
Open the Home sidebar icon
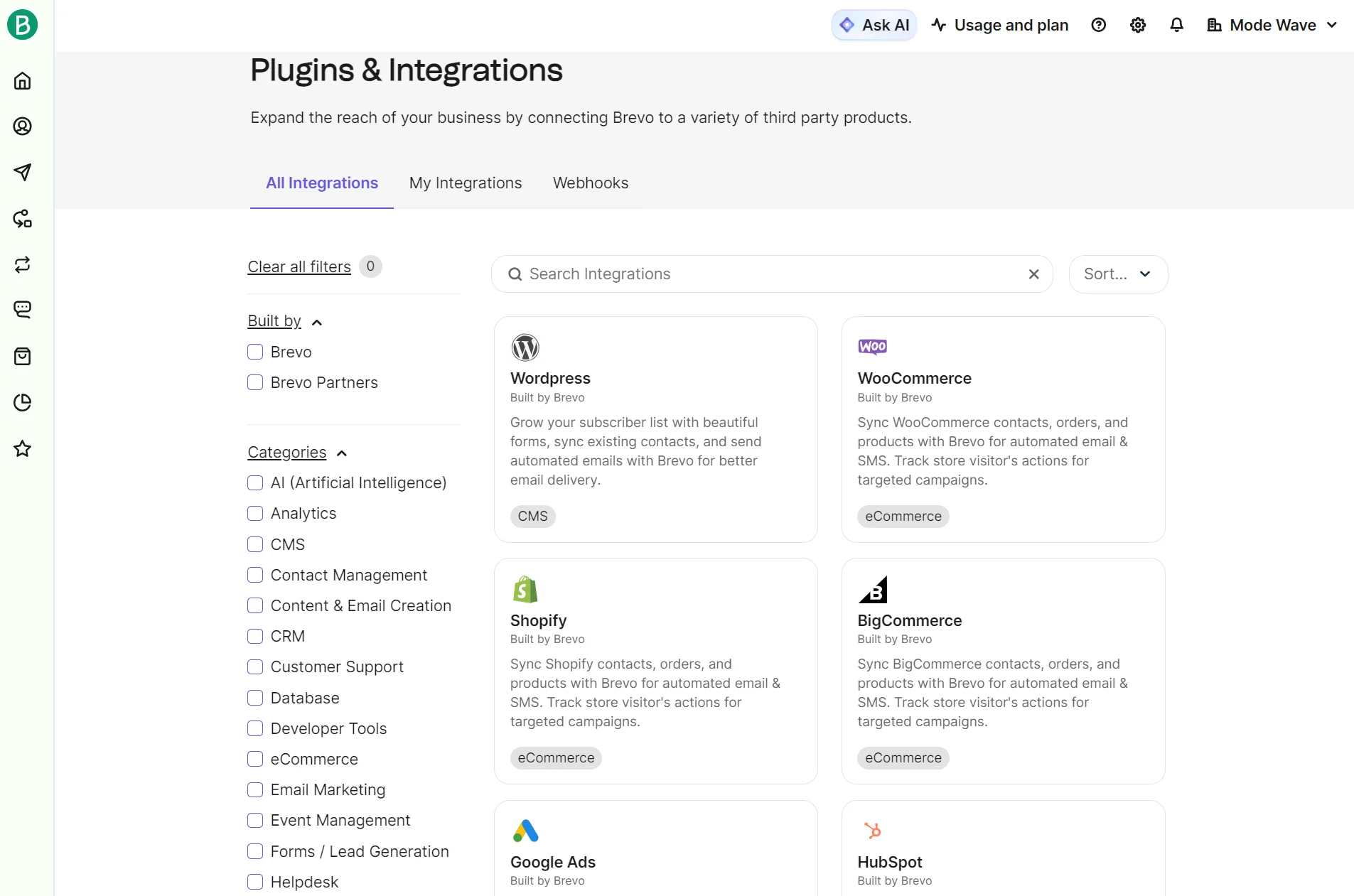(23, 81)
